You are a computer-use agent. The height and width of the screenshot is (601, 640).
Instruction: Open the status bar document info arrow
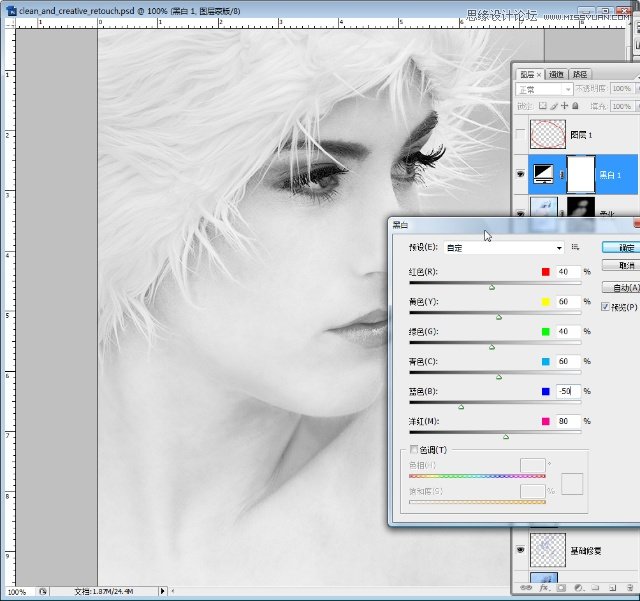coord(162,591)
